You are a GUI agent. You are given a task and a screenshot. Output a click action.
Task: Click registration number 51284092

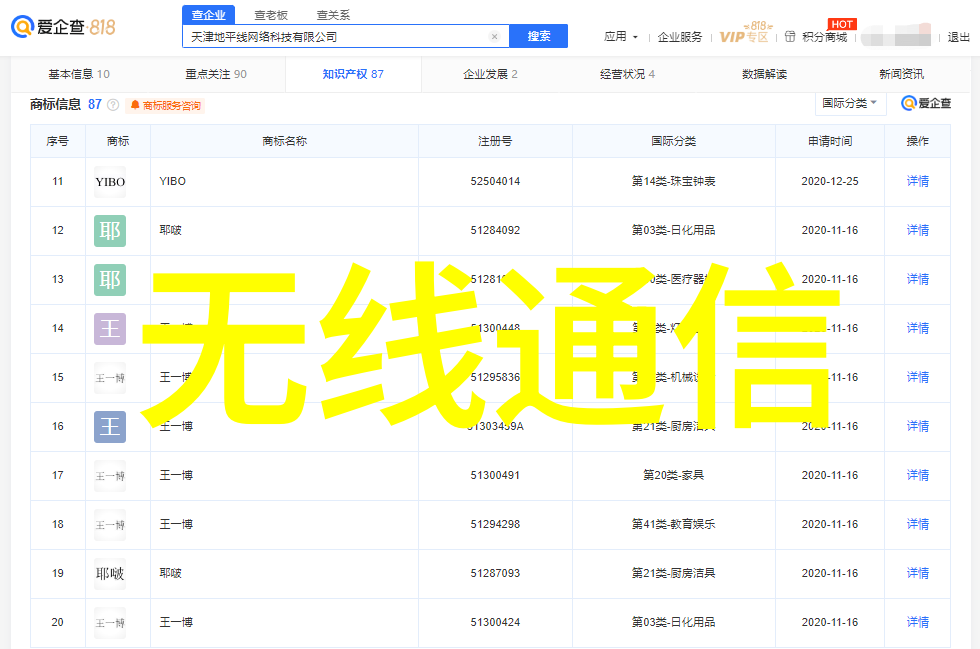coord(495,230)
